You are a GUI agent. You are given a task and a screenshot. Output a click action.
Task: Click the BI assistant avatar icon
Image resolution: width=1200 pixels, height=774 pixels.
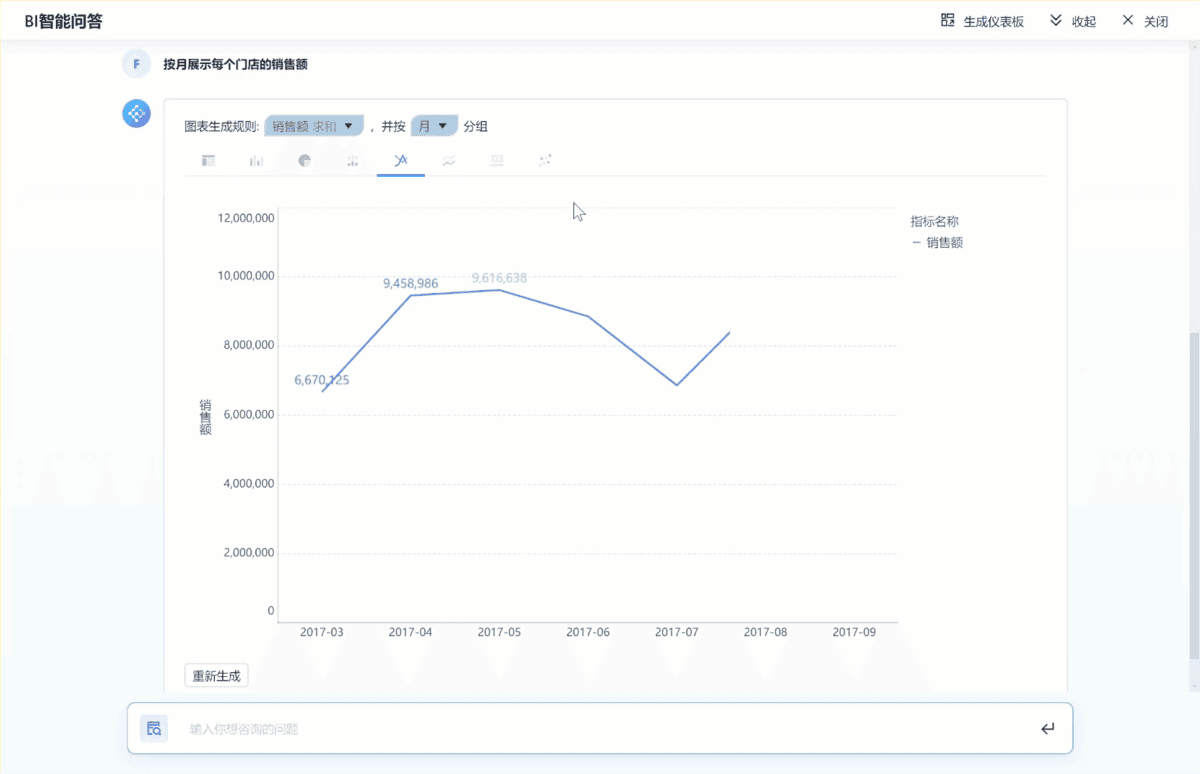point(136,114)
